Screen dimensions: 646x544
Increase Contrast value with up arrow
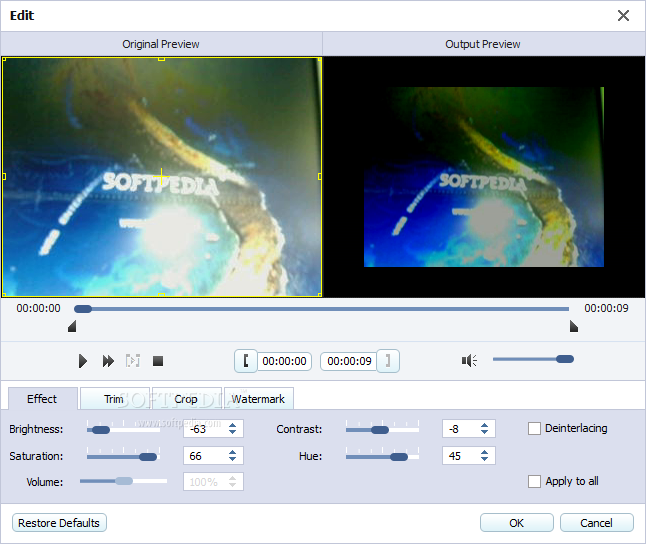point(484,425)
